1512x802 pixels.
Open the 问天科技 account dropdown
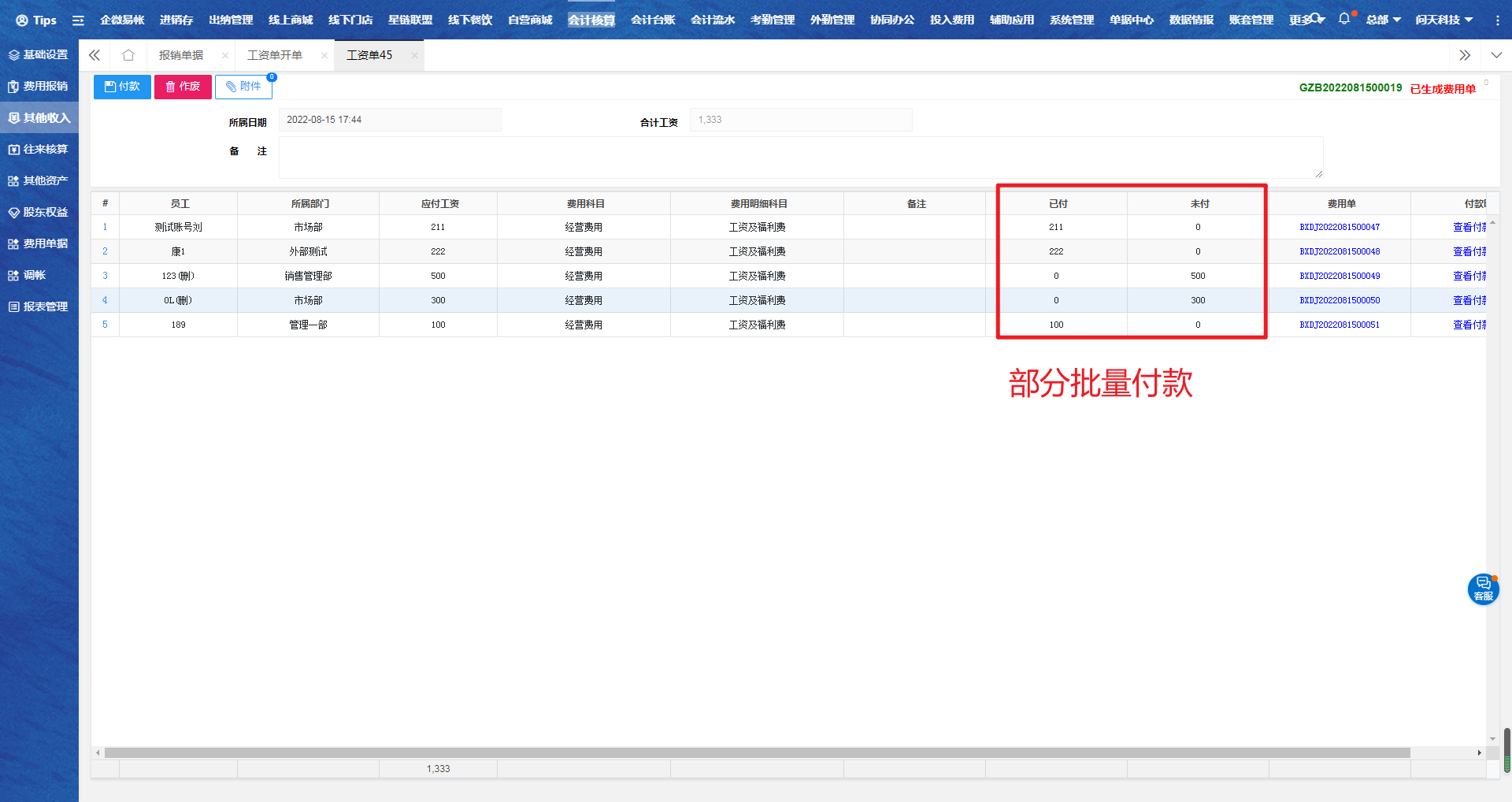(x=1443, y=20)
